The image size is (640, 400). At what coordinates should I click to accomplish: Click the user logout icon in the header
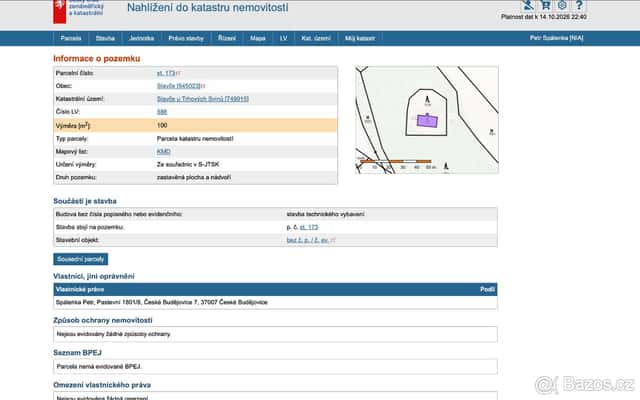(528, 5)
